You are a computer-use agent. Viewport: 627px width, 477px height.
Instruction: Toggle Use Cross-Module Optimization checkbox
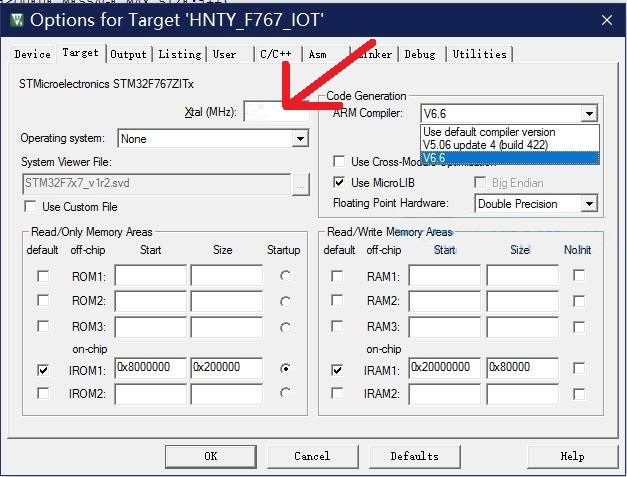tap(339, 162)
